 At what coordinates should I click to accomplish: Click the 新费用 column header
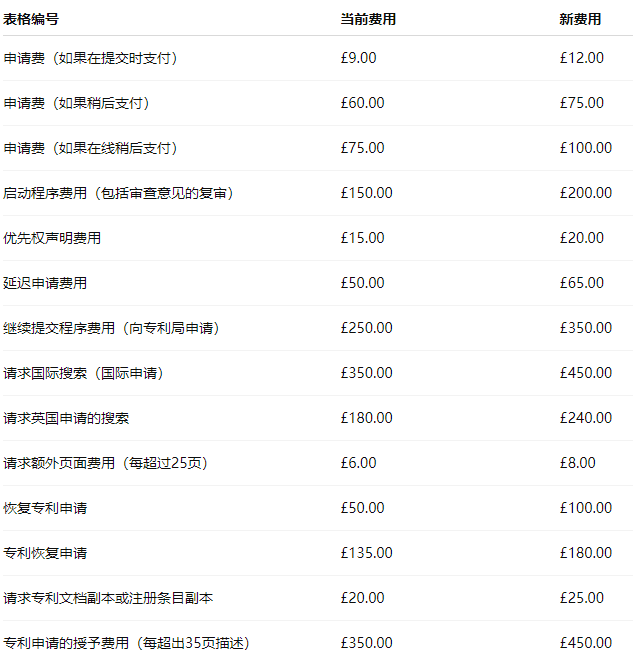click(580, 19)
